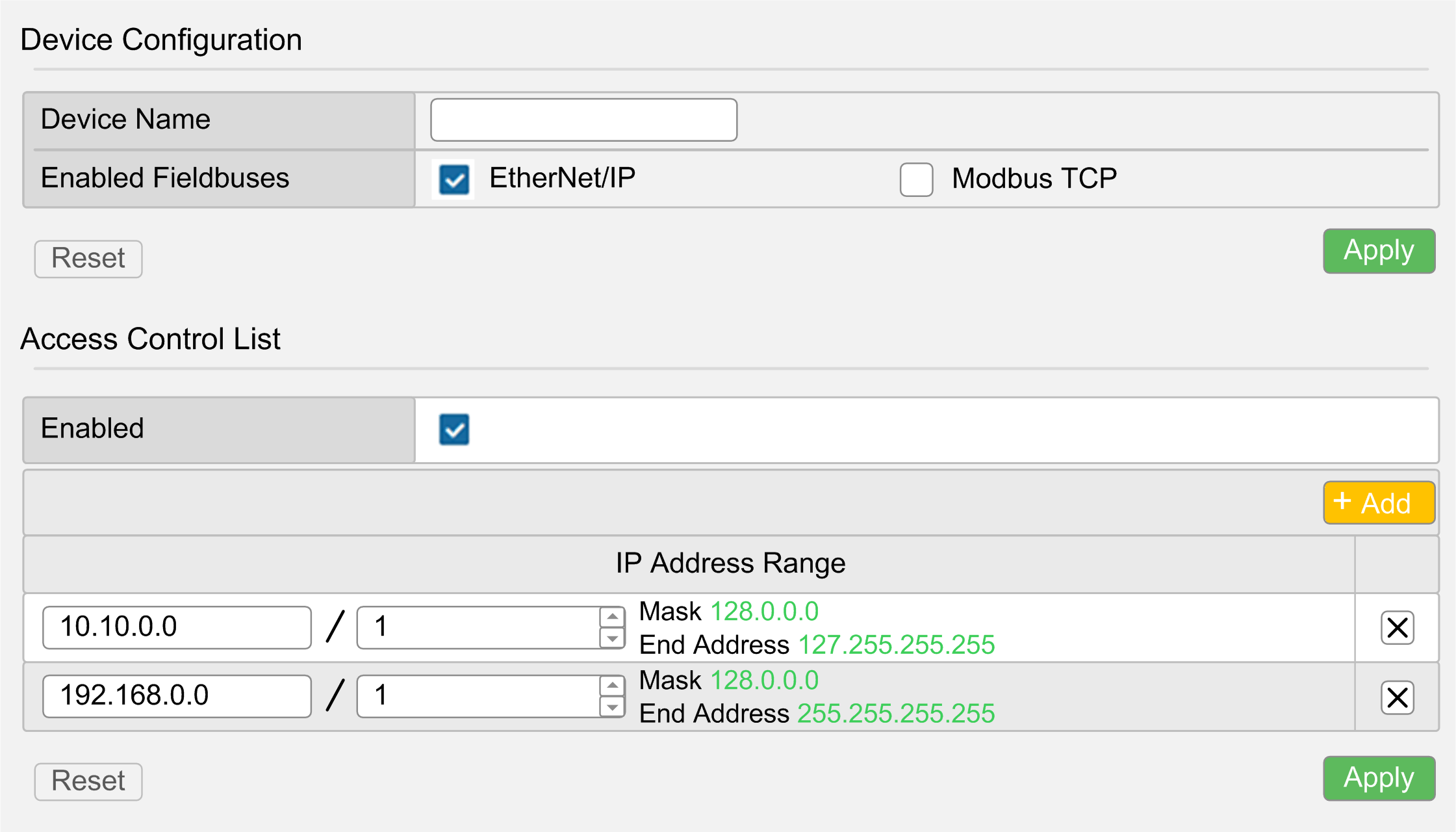The image size is (1456, 832).
Task: Remove the 192.168.0.0 address range entry
Action: (1397, 697)
